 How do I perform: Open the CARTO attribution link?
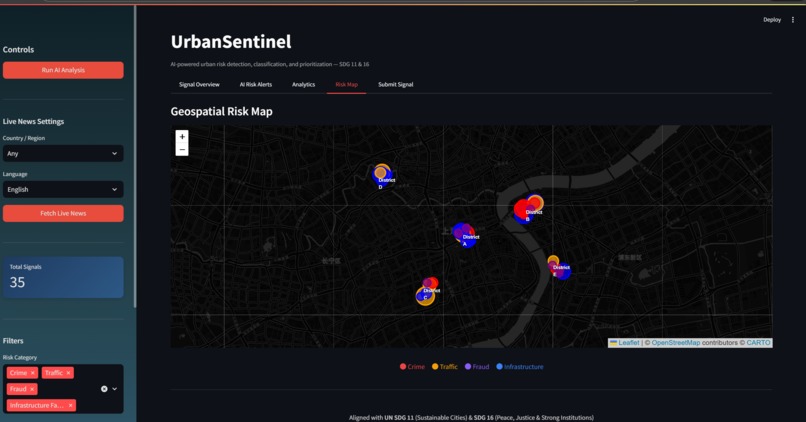pos(758,343)
